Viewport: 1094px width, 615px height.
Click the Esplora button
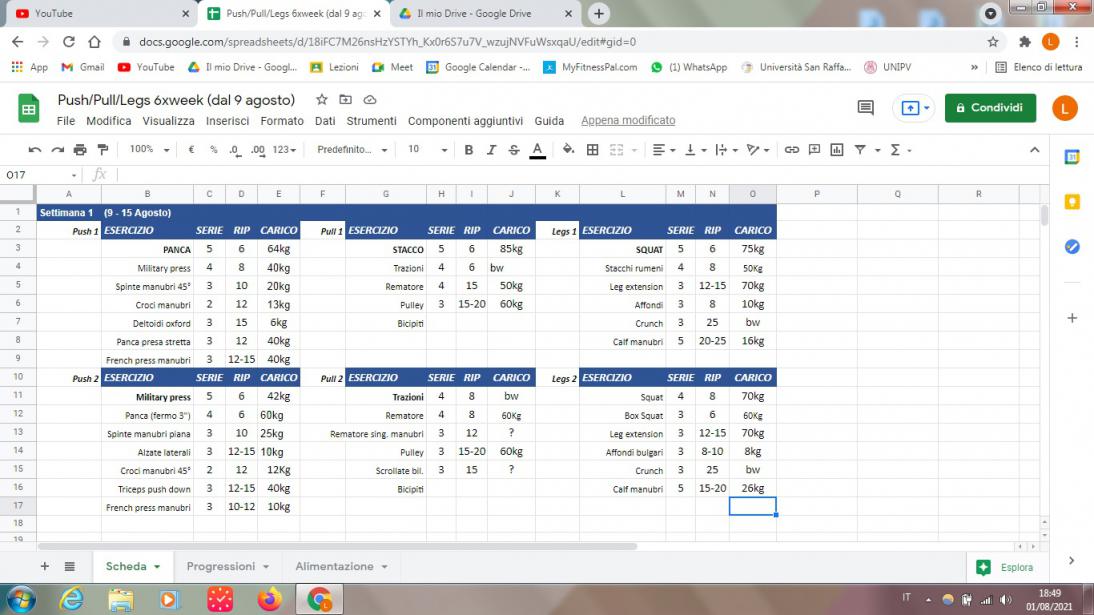click(1005, 568)
